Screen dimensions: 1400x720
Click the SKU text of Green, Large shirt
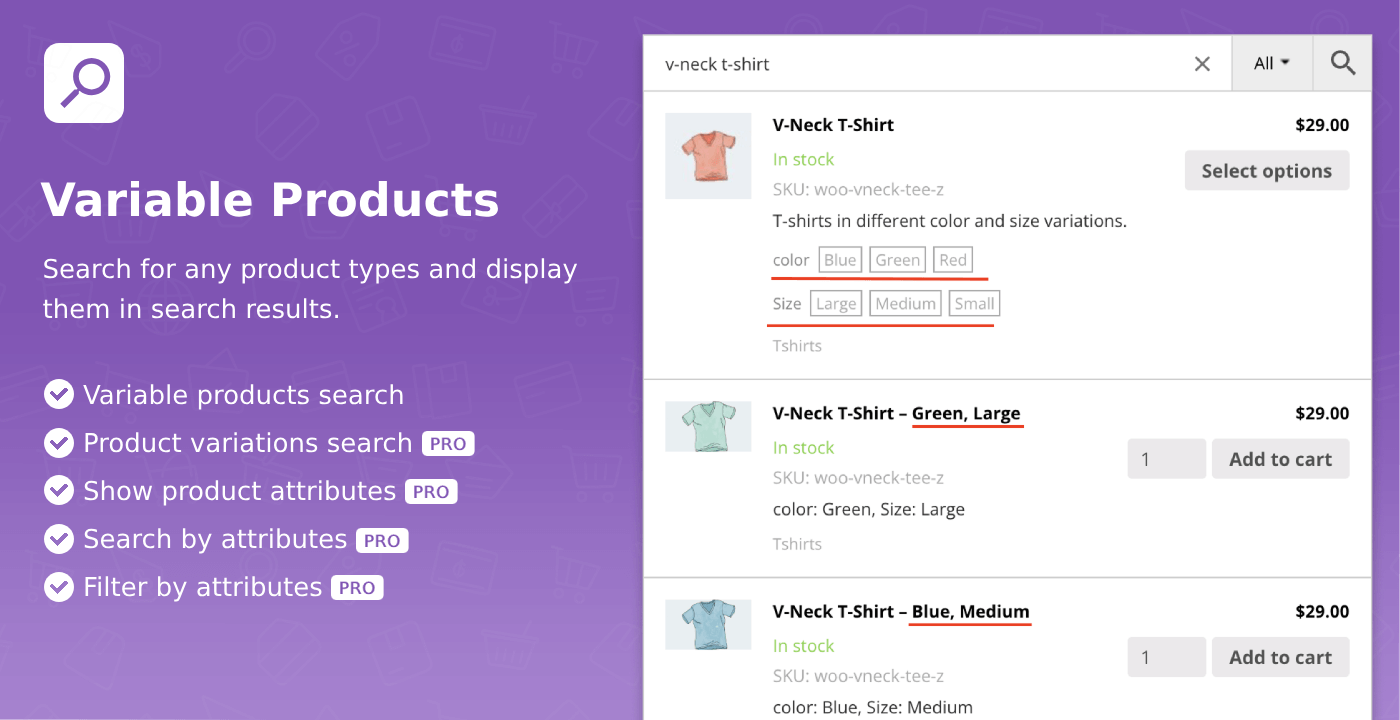(859, 477)
